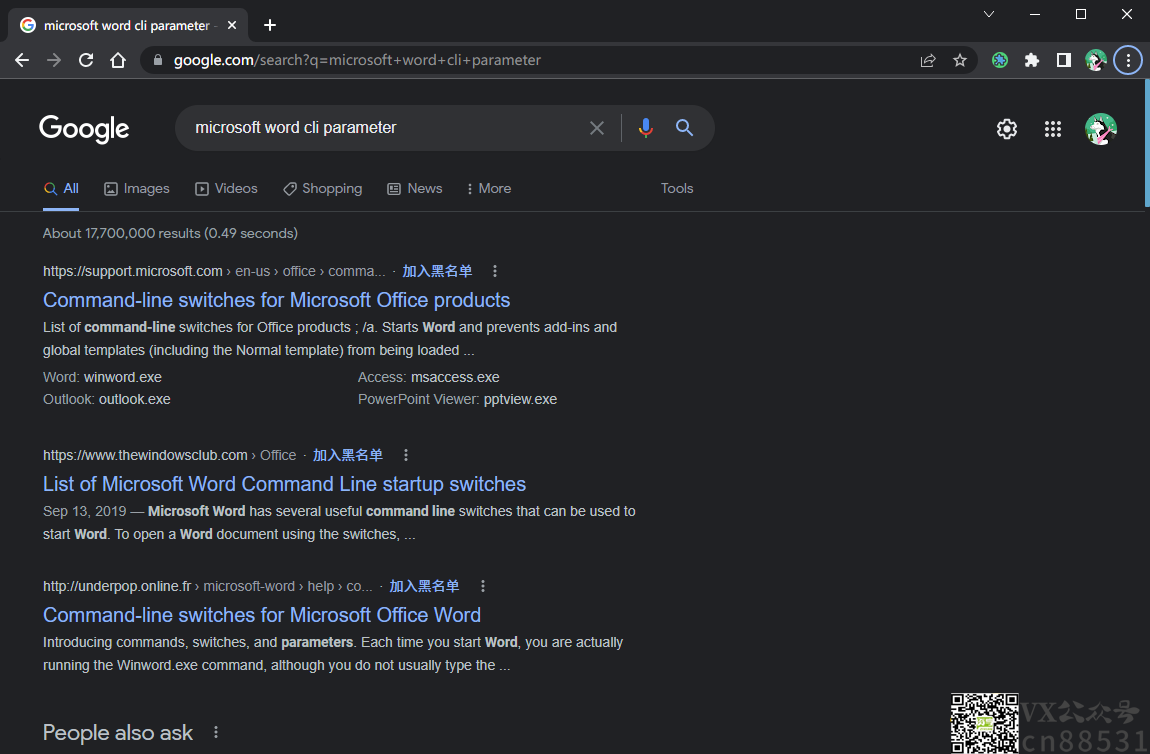Open a new browser tab
Viewport: 1150px width, 754px height.
coord(270,25)
